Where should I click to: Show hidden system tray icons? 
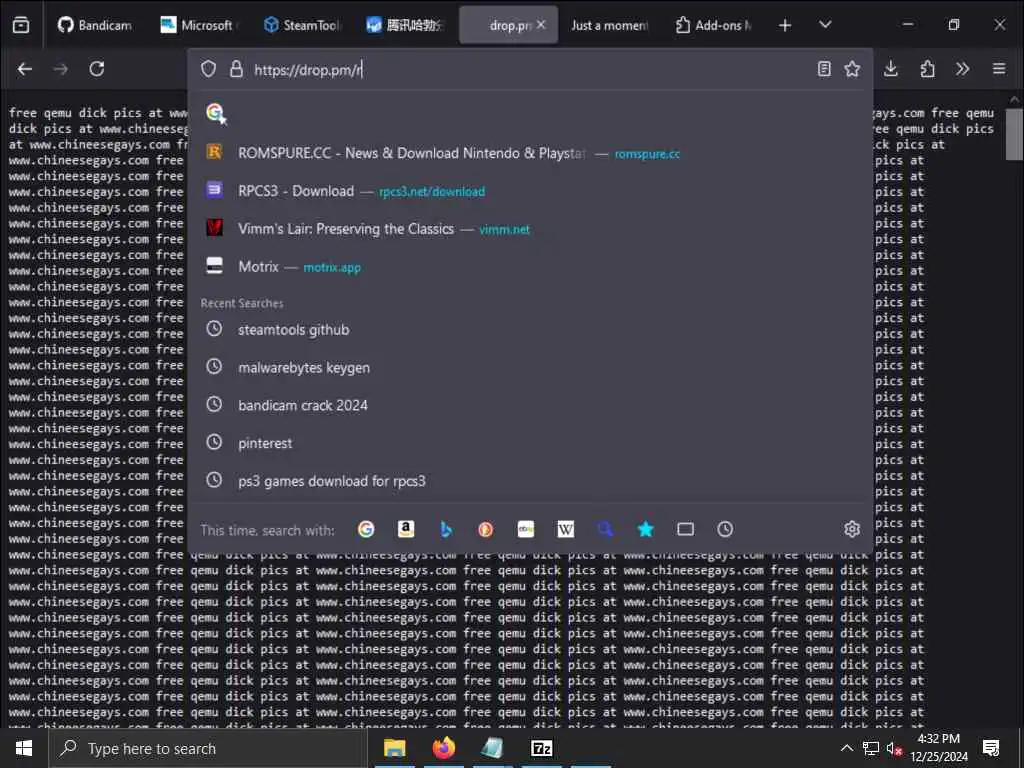[x=846, y=748]
